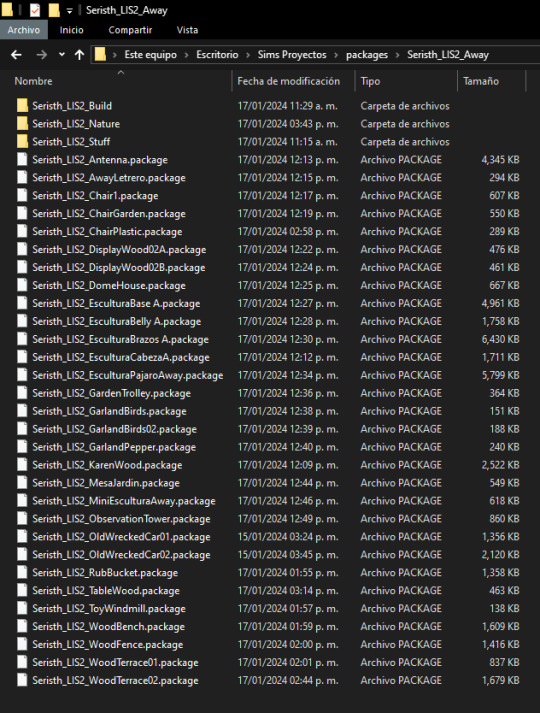This screenshot has height=713, width=540.
Task: Navigate to Escritorio breadcrumb
Action: [217, 55]
